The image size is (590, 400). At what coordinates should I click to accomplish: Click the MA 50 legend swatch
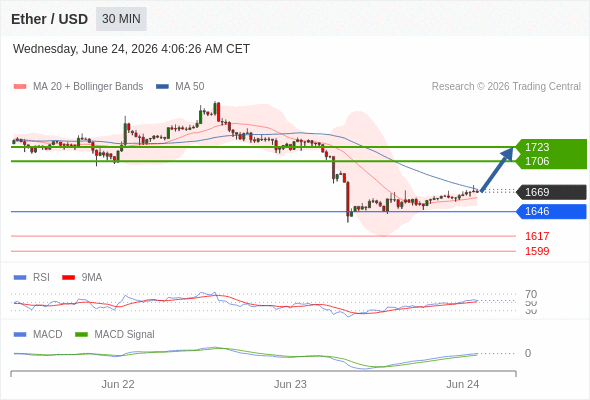point(162,87)
